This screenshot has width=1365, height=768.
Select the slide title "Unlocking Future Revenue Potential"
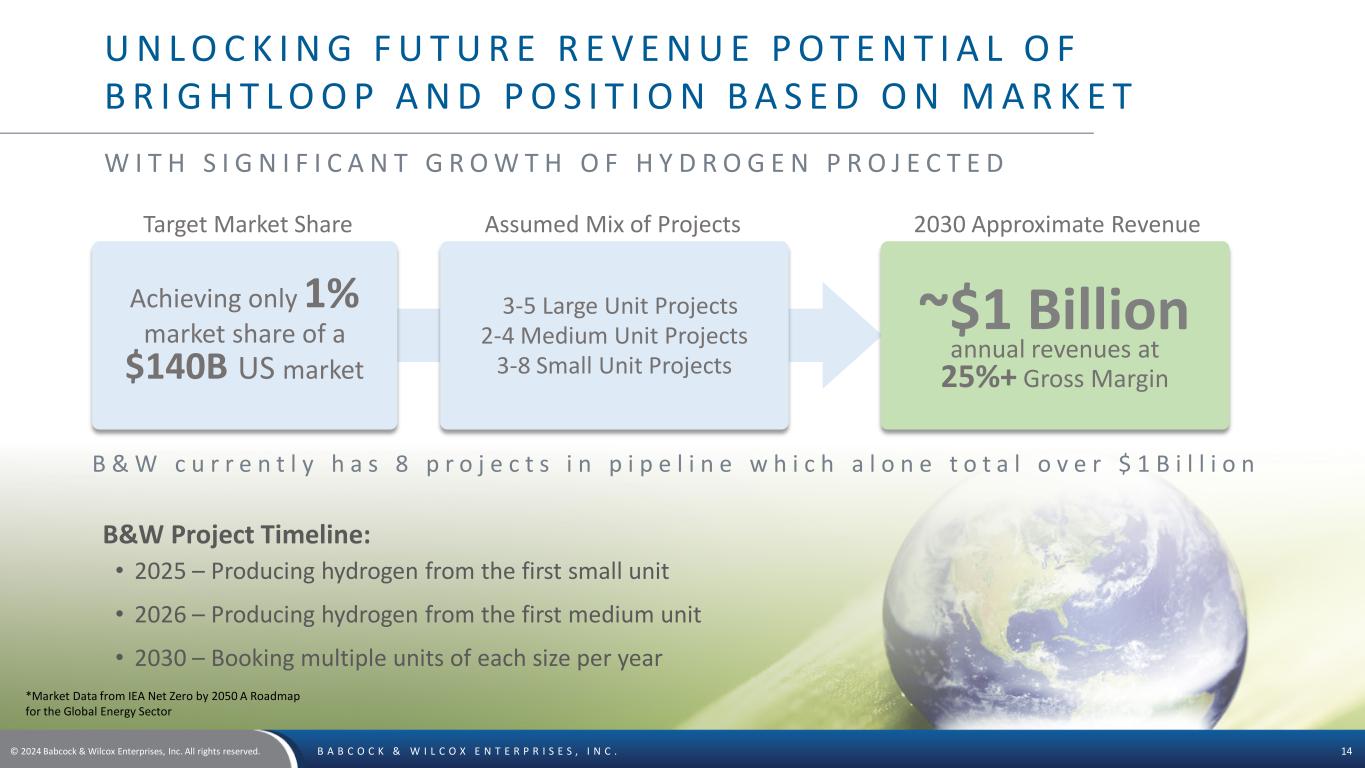590,47
